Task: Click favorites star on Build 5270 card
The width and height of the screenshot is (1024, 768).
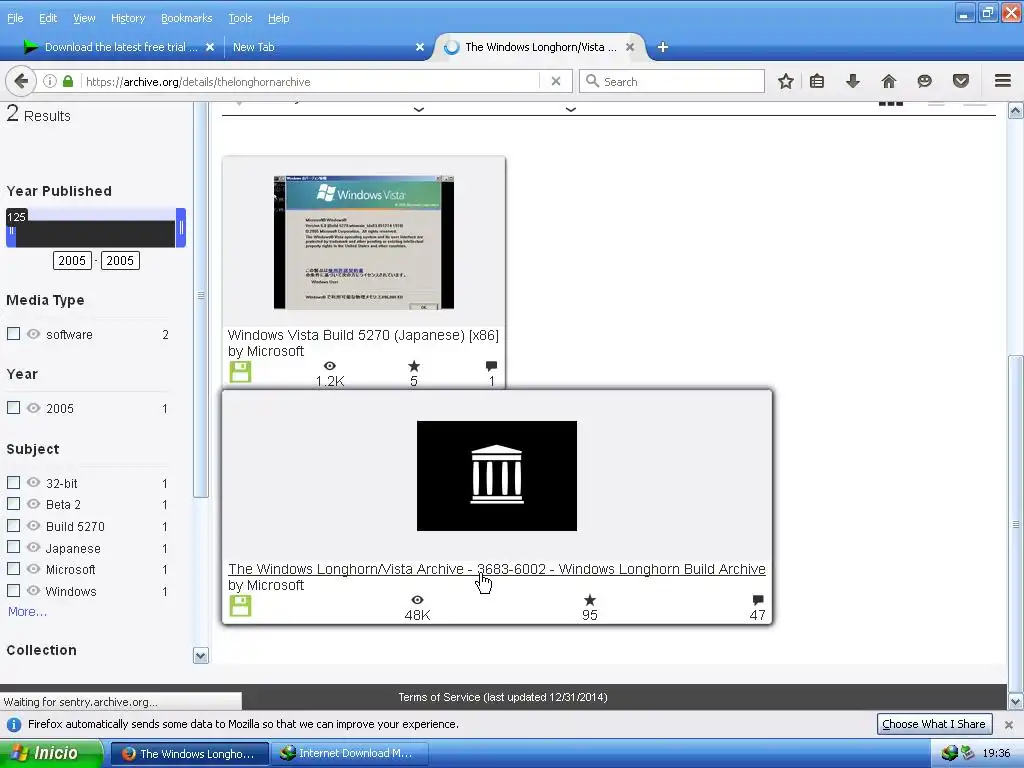Action: (x=413, y=366)
